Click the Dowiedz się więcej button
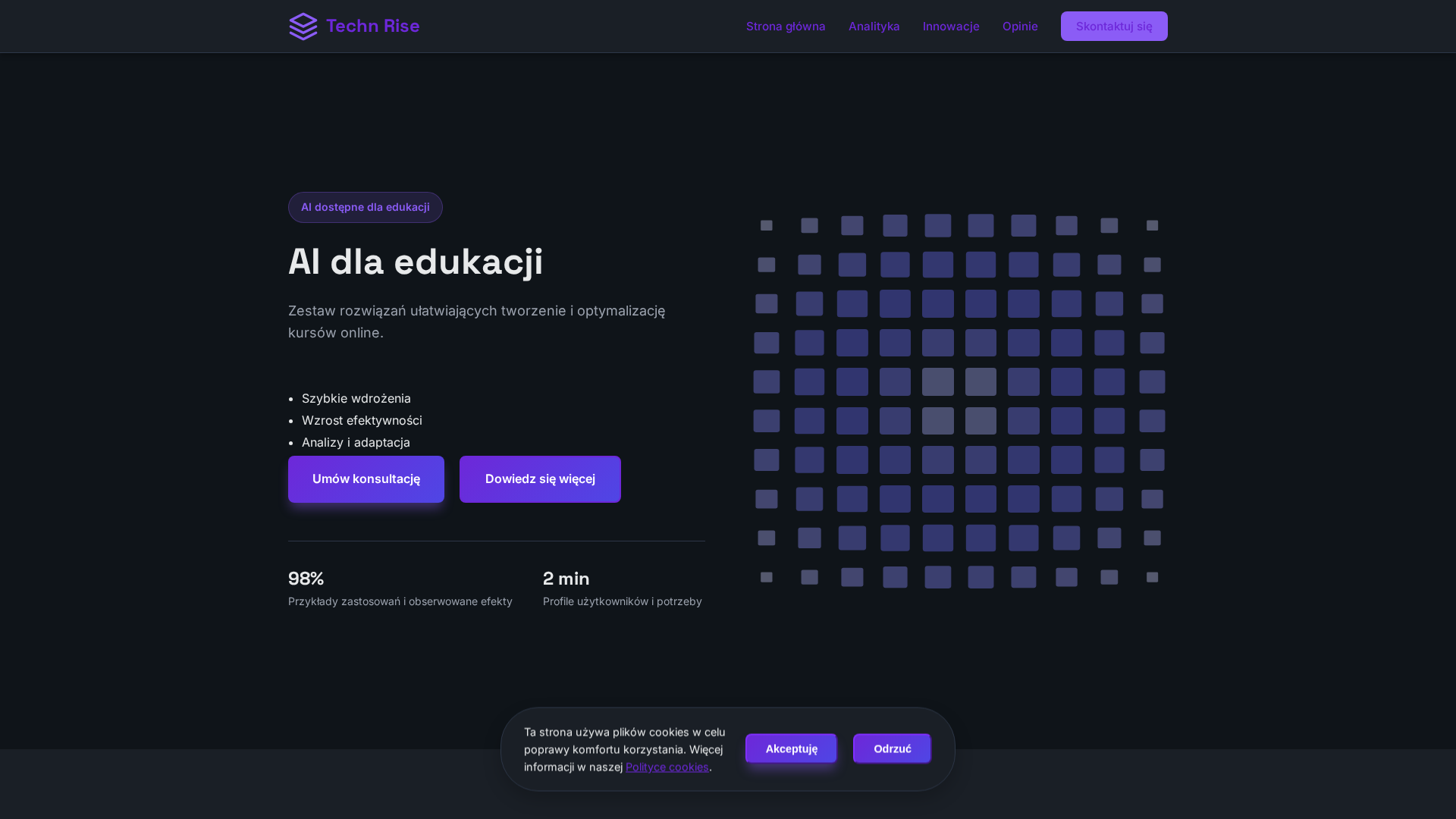The image size is (1456, 819). [540, 479]
